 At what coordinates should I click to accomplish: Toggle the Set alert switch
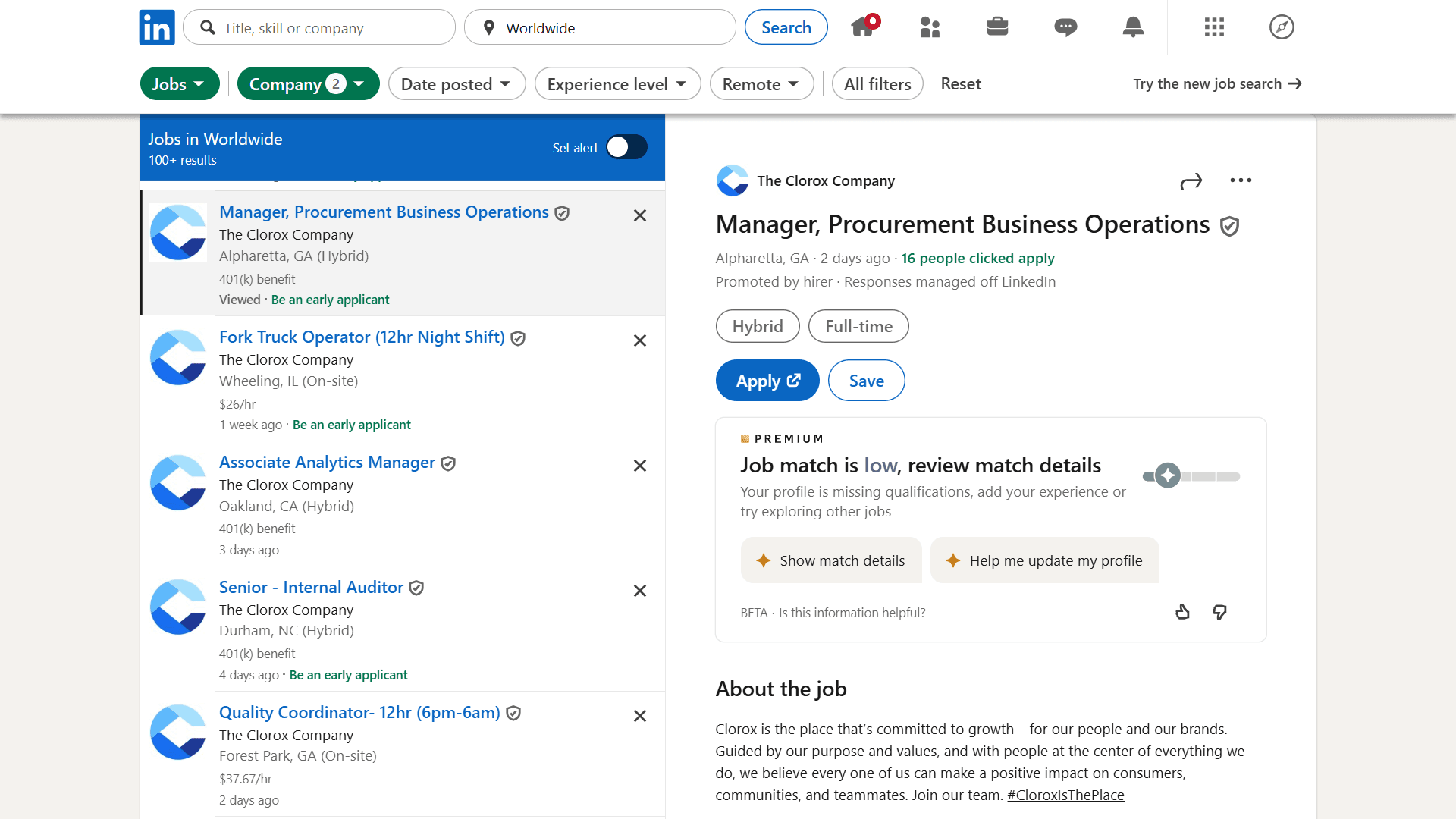[x=626, y=147]
